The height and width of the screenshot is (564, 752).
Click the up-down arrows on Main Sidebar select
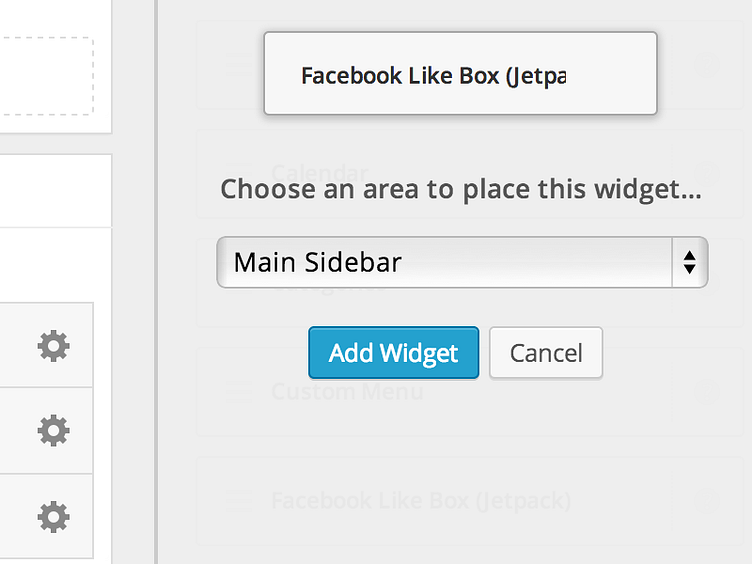pos(689,262)
